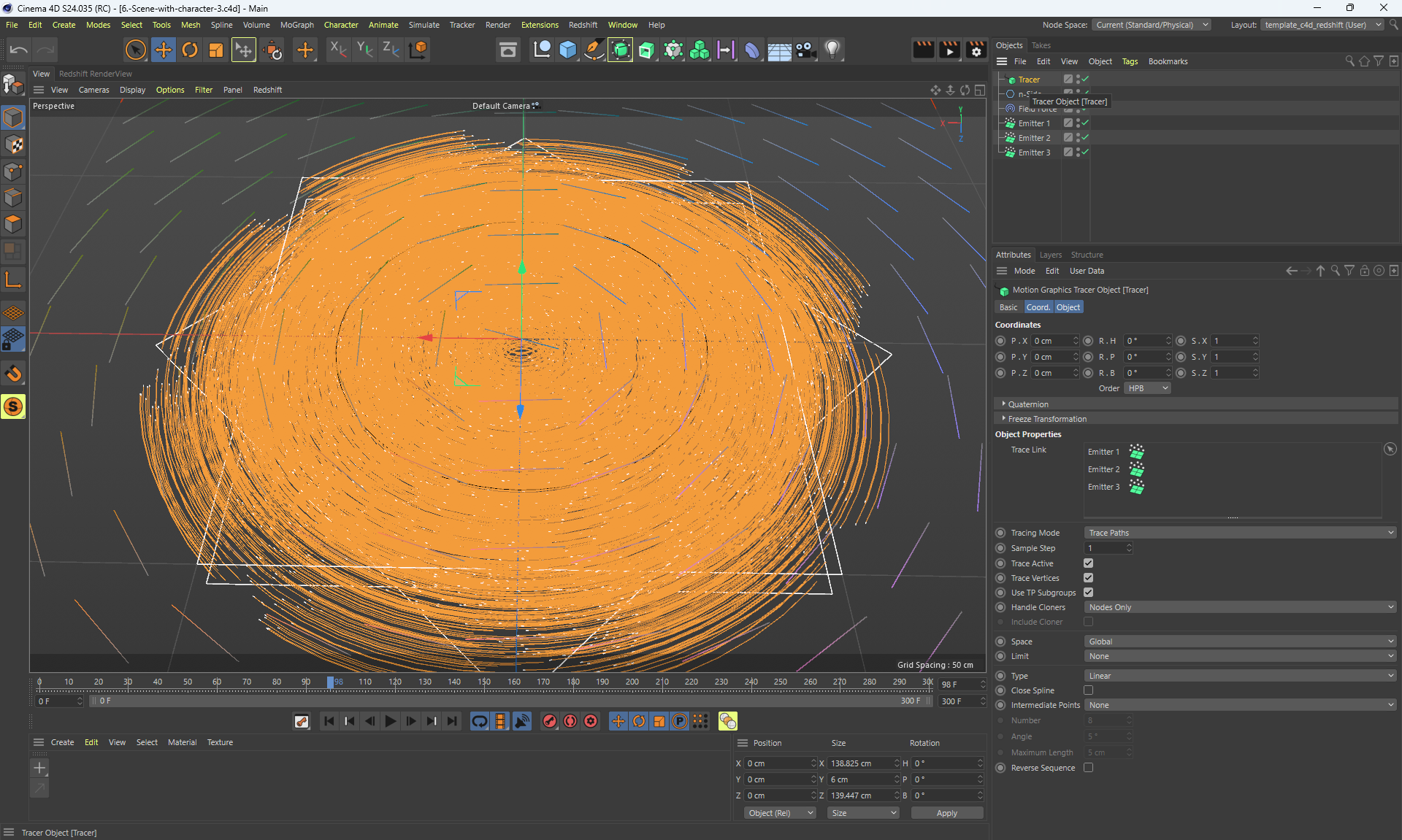
Task: Enable the Close Spline checkbox
Action: [1088, 690]
